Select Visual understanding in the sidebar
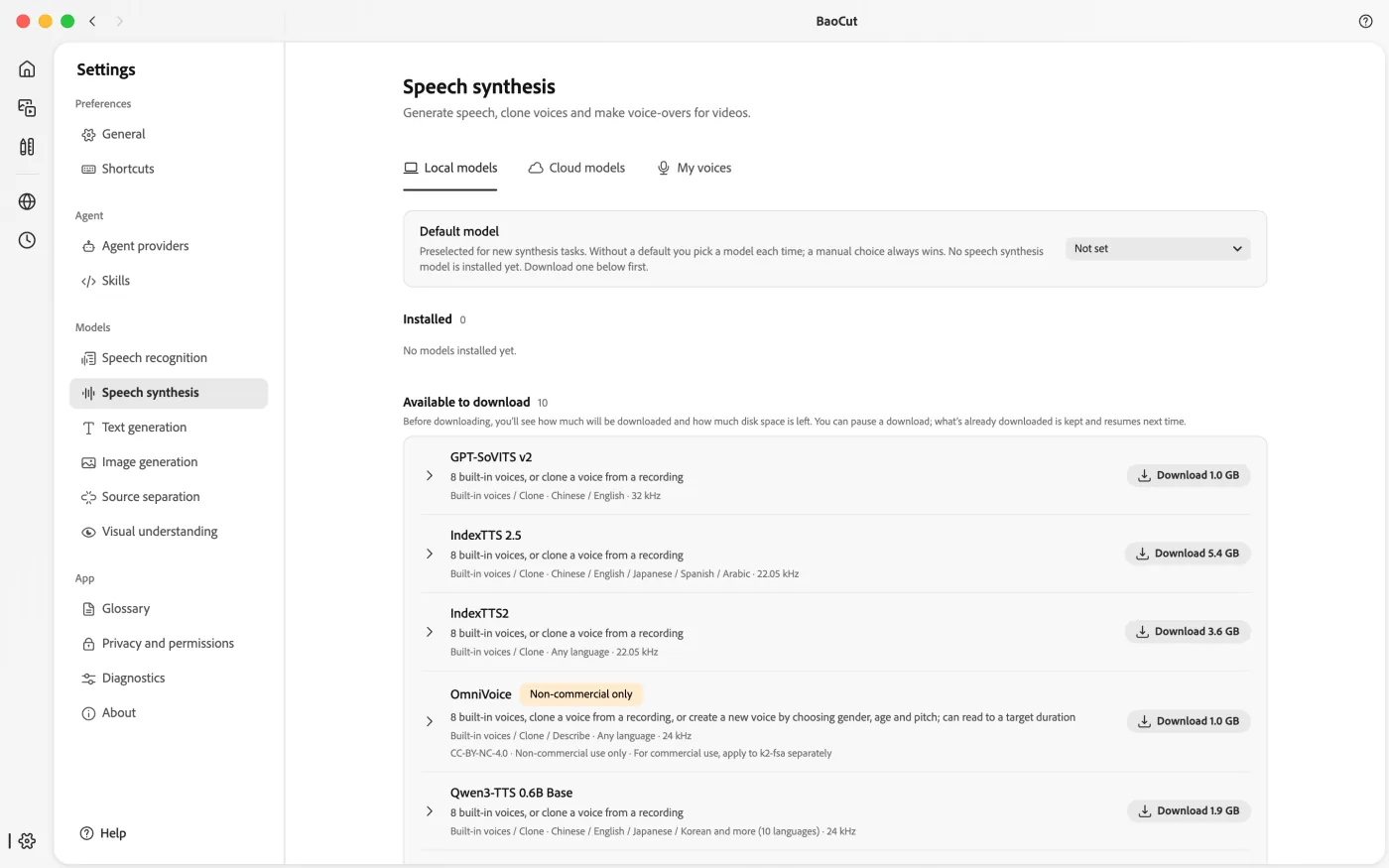This screenshot has height=868, width=1389. point(169,532)
